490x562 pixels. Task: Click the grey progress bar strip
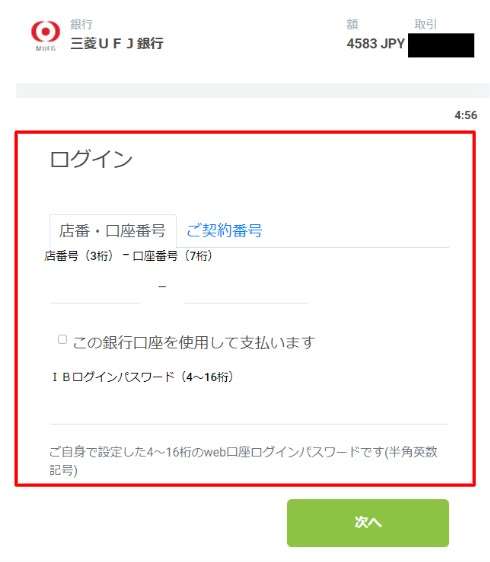[x=253, y=91]
